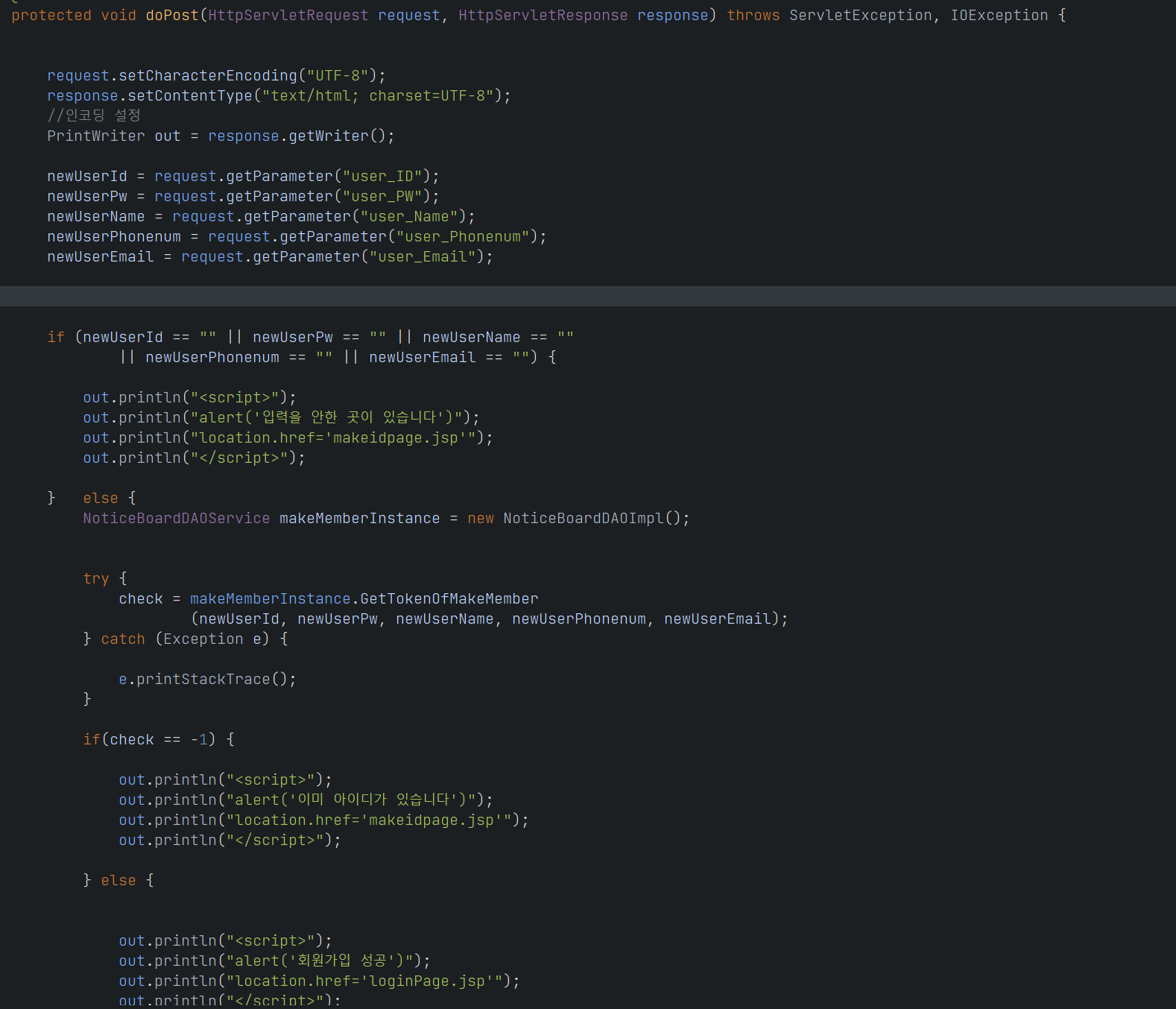
Task: Click the e.printStackTrace() line
Action: 208,679
